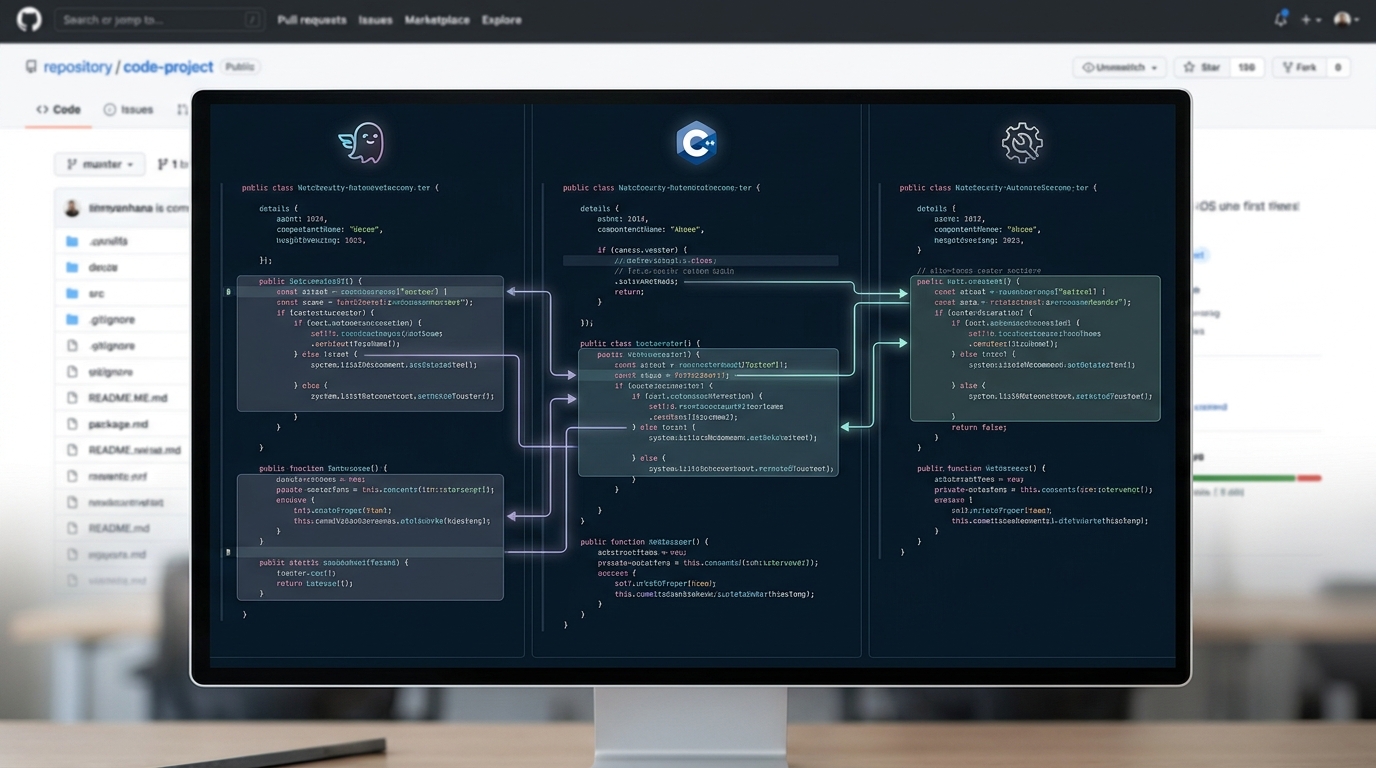Select the Public visibility badge
This screenshot has height=768, width=1376.
point(240,67)
